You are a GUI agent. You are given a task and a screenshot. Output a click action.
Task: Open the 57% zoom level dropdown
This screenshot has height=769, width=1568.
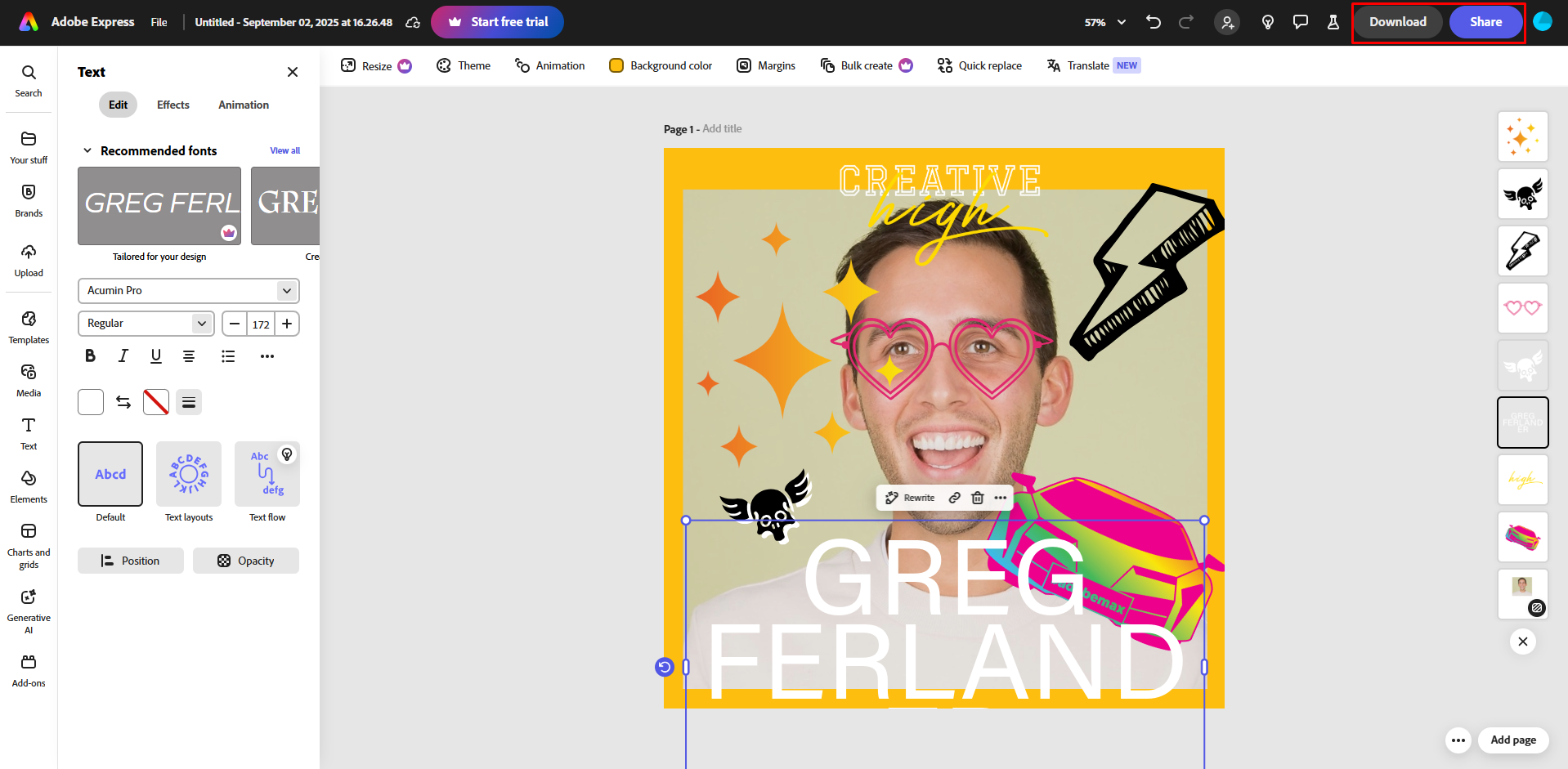pyautogui.click(x=1105, y=22)
